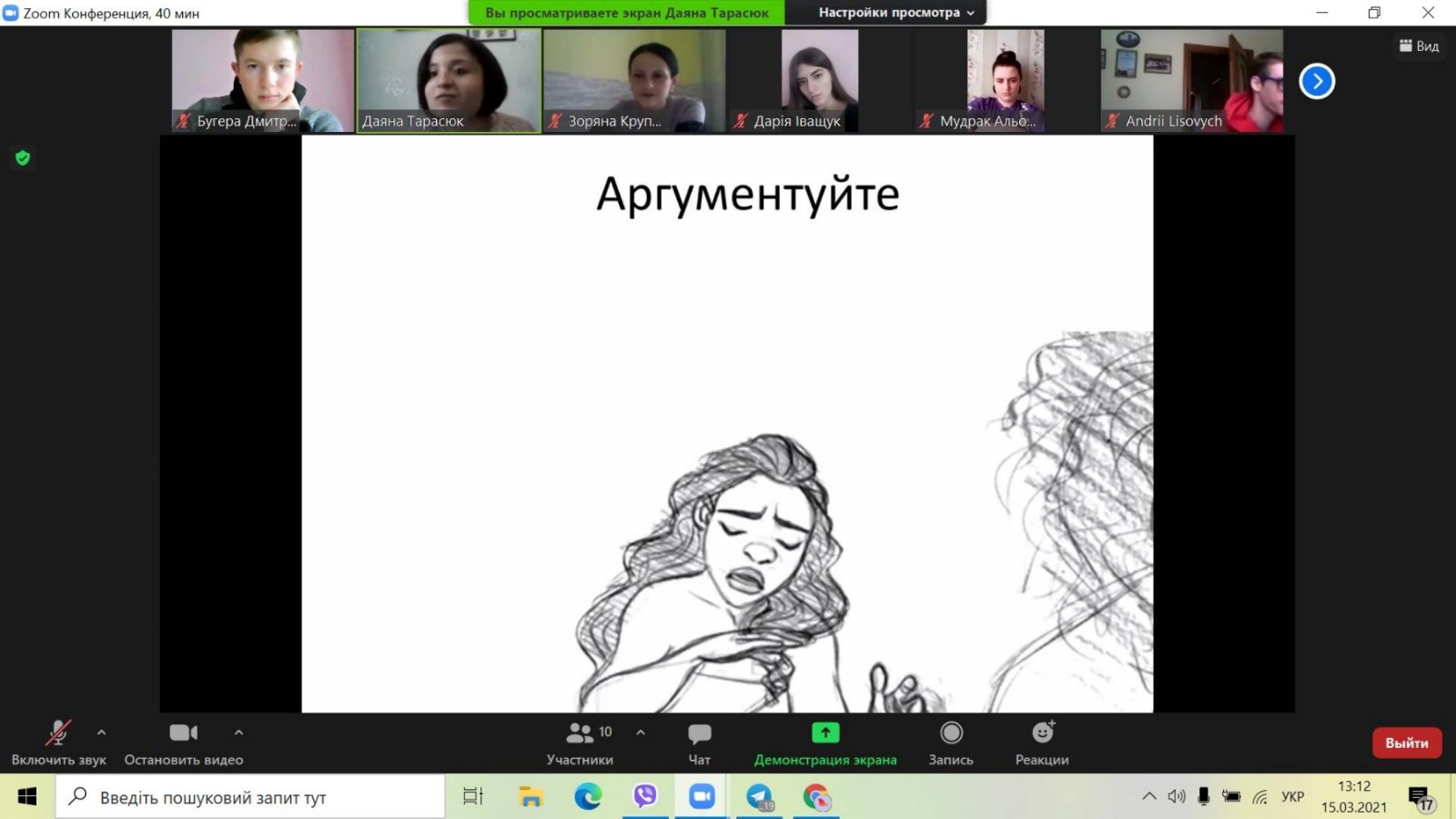
Task: Expand audio options arrow beside microphone
Action: (x=101, y=733)
